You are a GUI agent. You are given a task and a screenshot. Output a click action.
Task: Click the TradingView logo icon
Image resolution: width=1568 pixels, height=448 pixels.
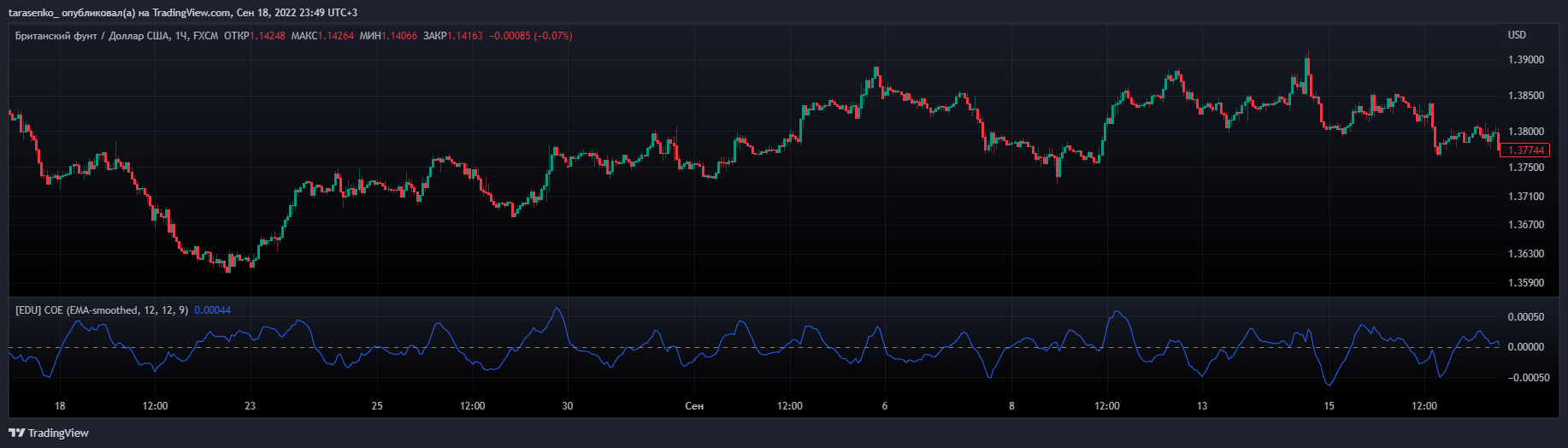[x=16, y=433]
